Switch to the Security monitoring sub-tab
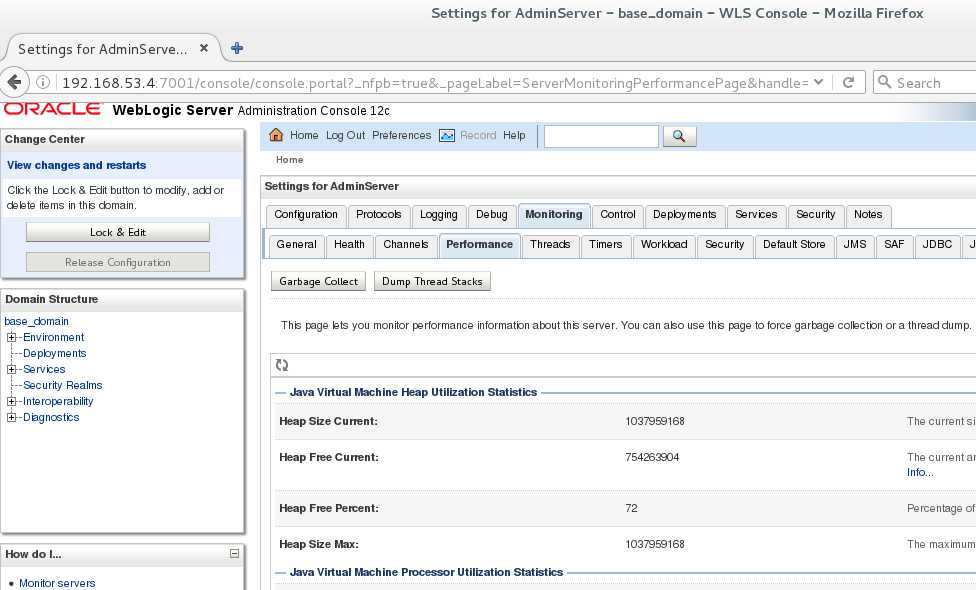Viewport: 976px width, 590px height. point(725,245)
